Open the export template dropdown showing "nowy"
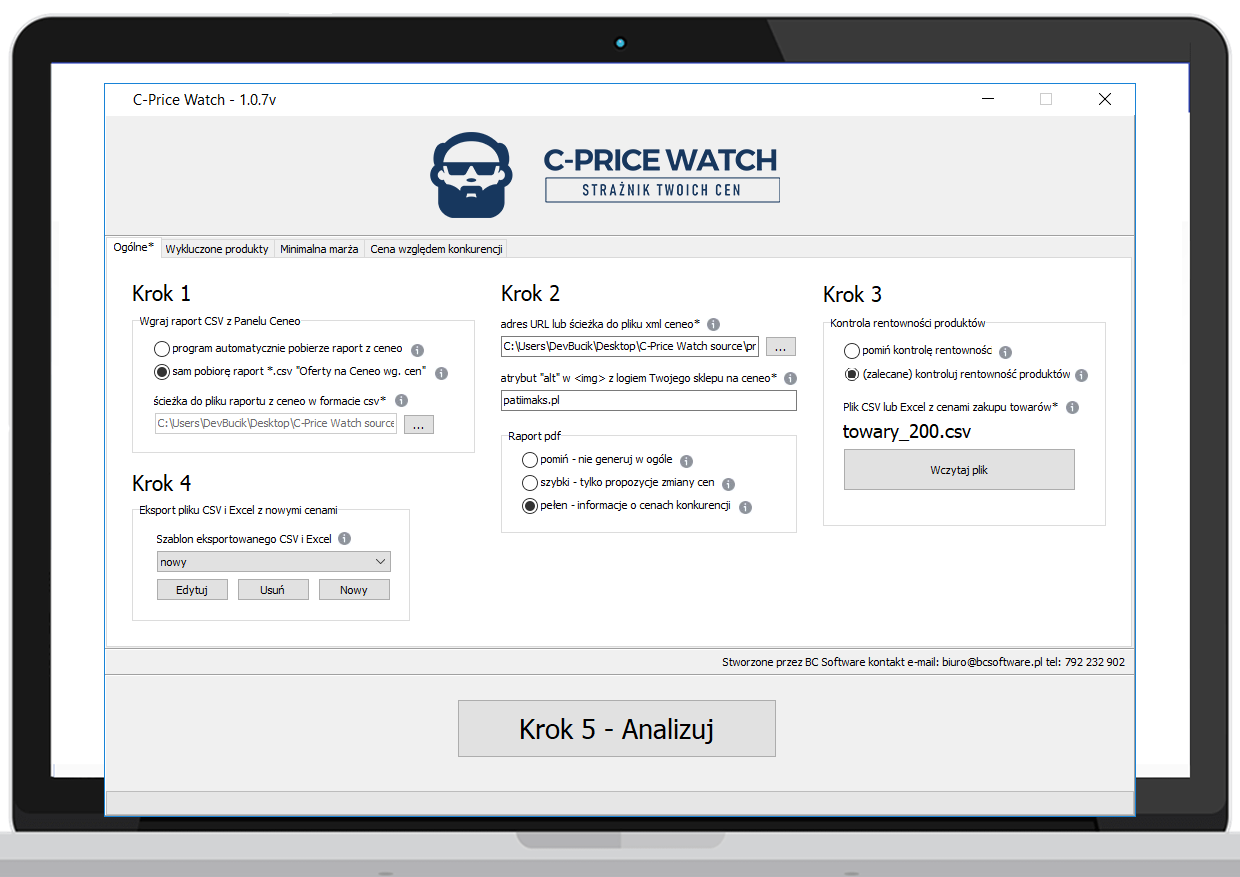Screen dimensions: 1240x877 click(x=273, y=562)
